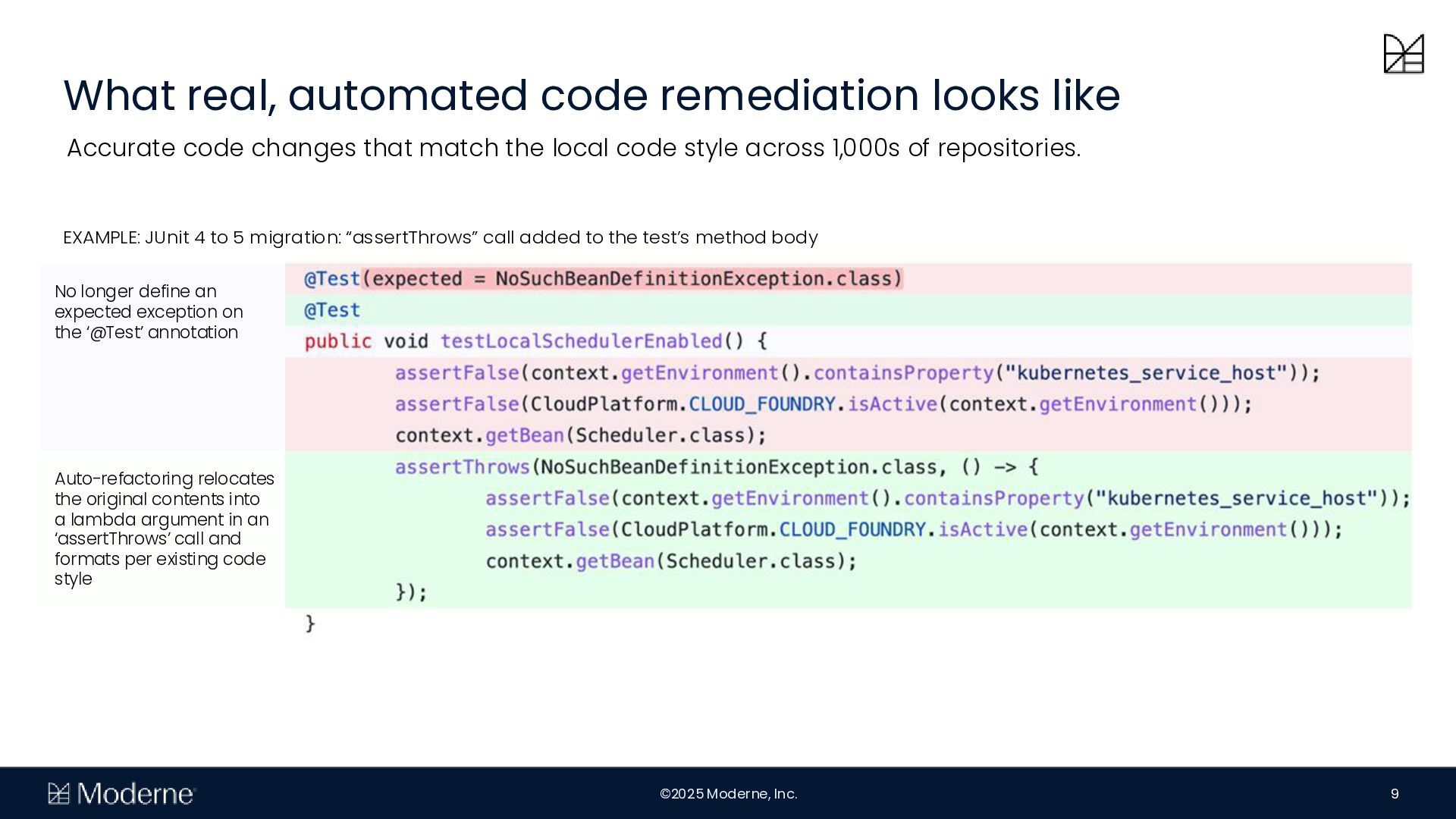The height and width of the screenshot is (819, 1456).
Task: Click the 'public' keyword in method signature
Action: [x=337, y=341]
